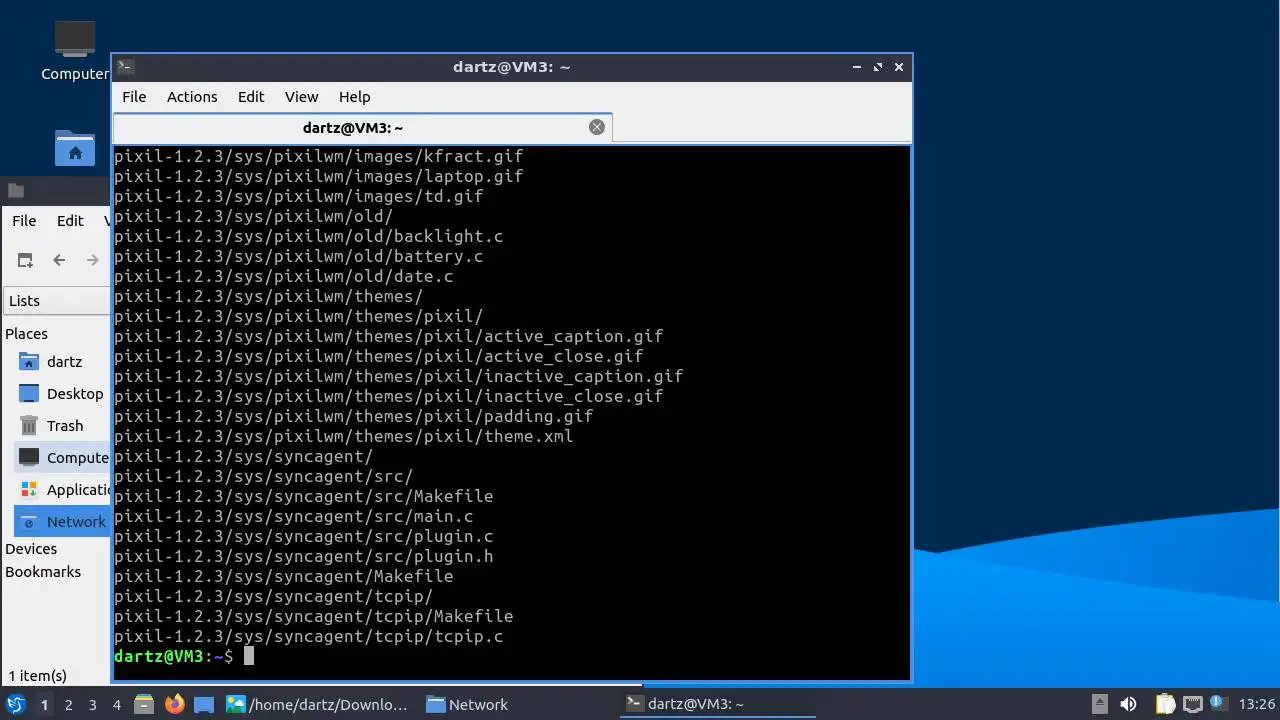The width and height of the screenshot is (1280, 720).
Task: Click the line ending images/kfract.gif
Action: pos(319,156)
